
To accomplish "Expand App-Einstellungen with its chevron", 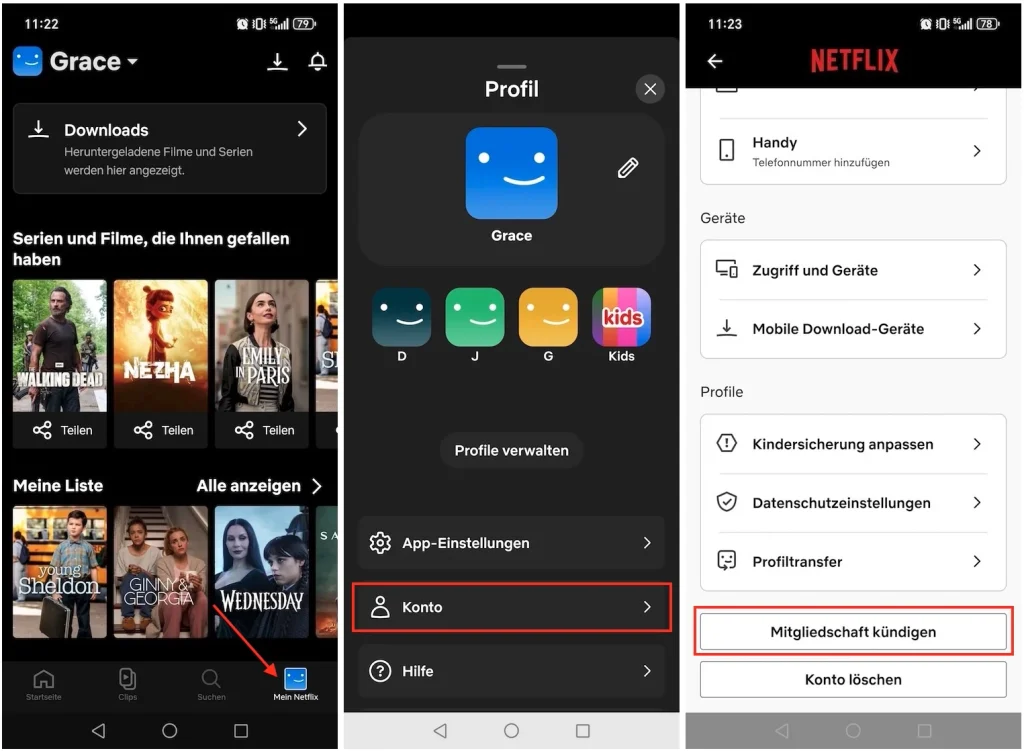I will point(647,543).
